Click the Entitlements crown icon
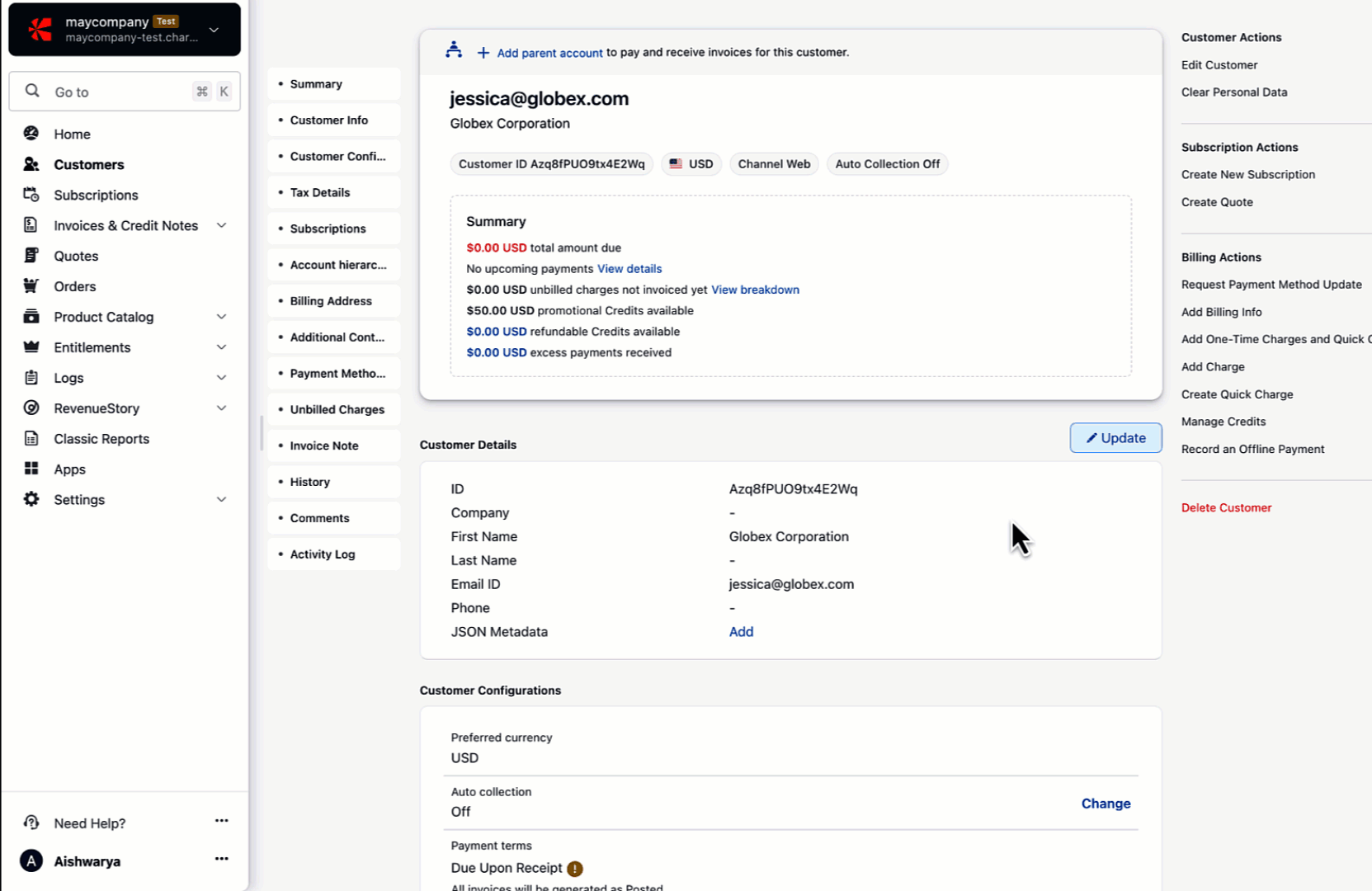The height and width of the screenshot is (891, 1372). (x=31, y=347)
